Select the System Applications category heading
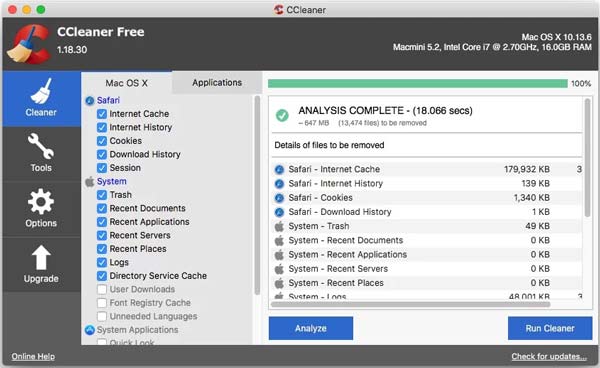The image size is (600, 368). pos(137,330)
